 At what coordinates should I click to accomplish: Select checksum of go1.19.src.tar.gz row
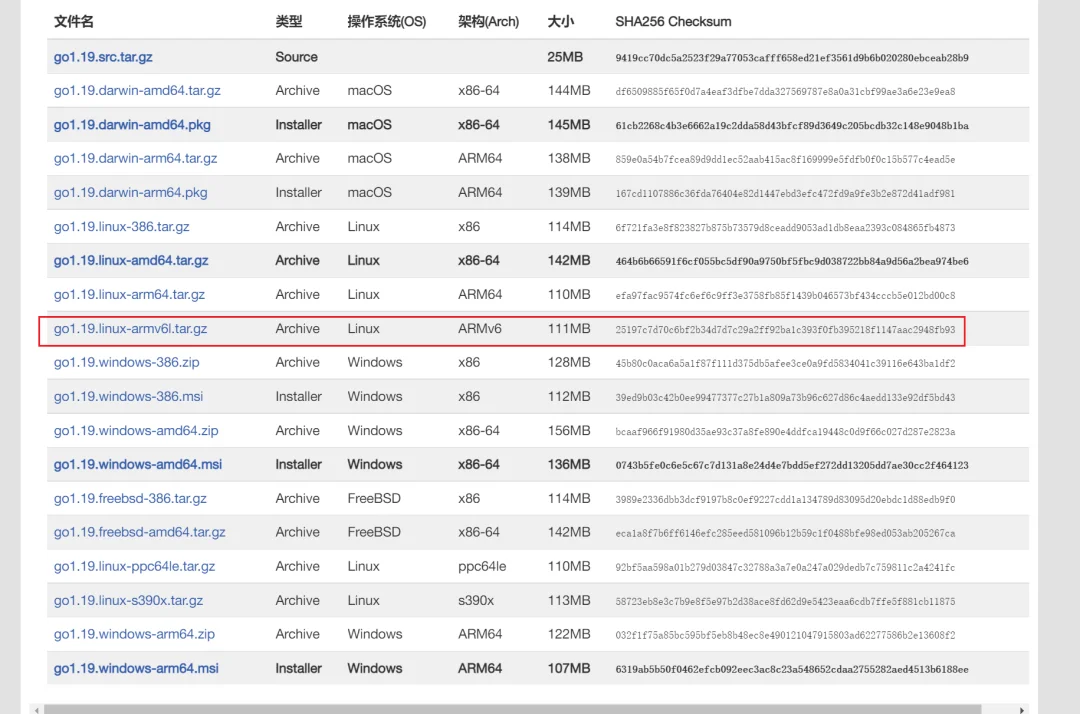792,58
